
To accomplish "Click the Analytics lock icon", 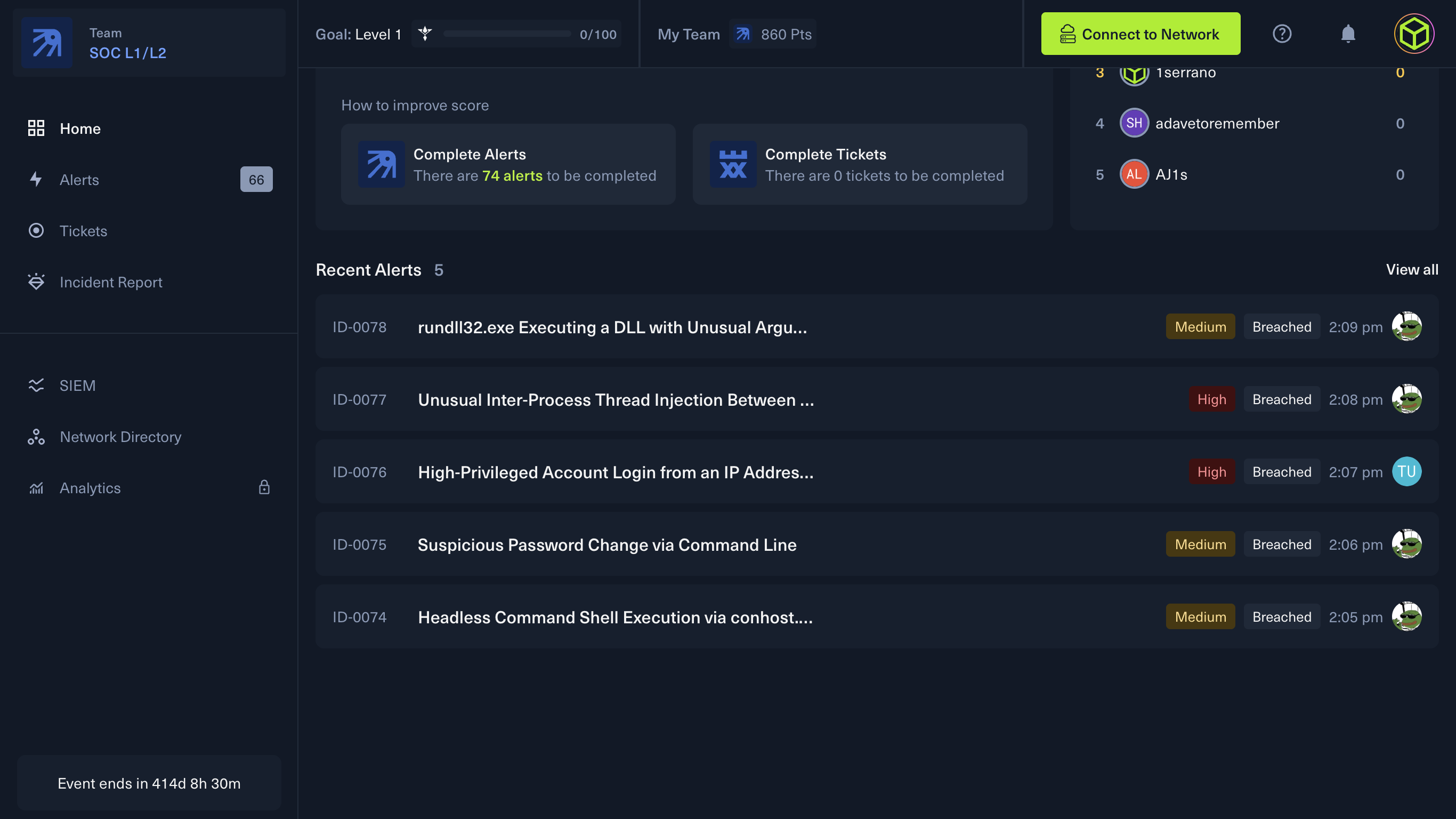I will point(264,487).
